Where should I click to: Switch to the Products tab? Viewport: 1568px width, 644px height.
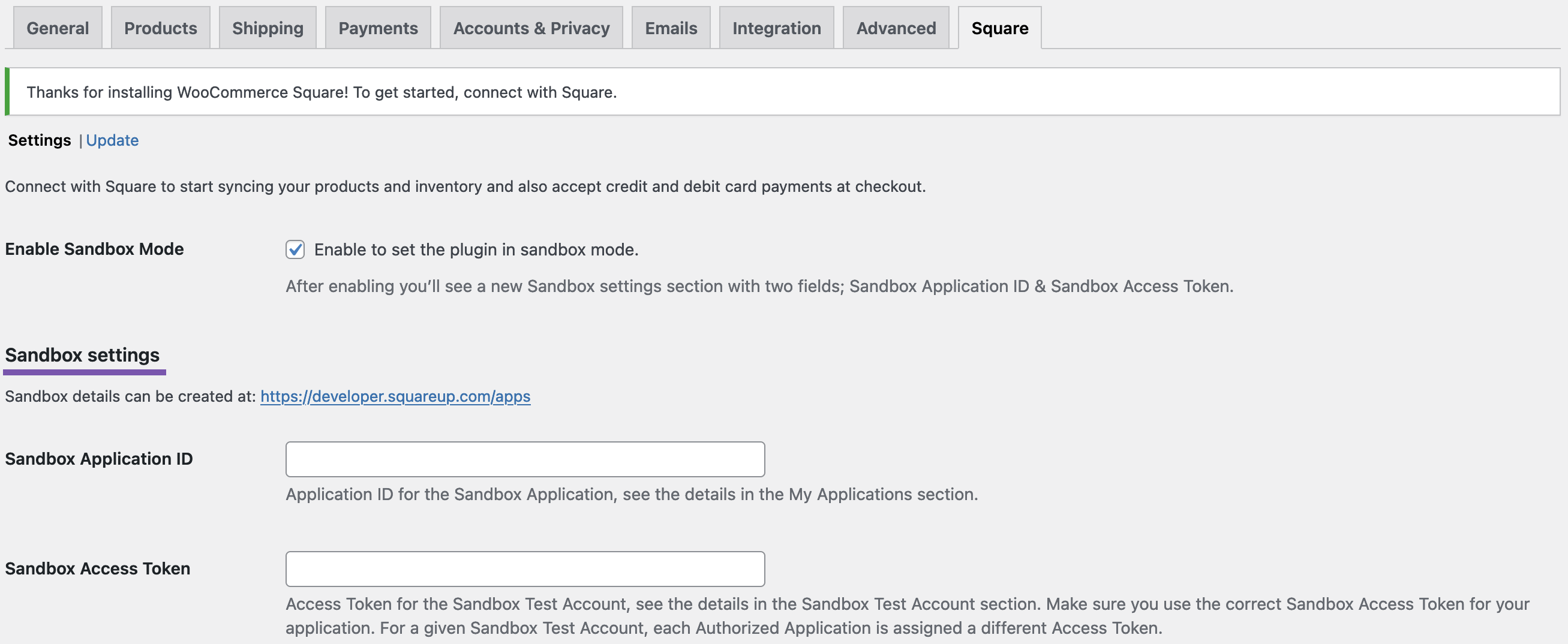click(160, 28)
